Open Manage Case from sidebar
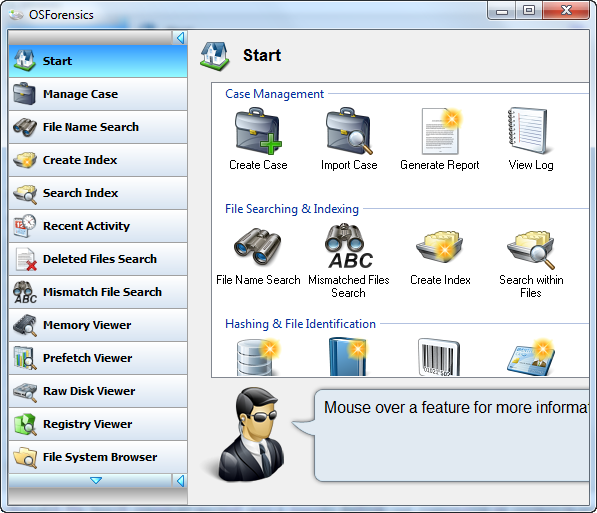Image resolution: width=597 pixels, height=513 pixels. (x=98, y=94)
